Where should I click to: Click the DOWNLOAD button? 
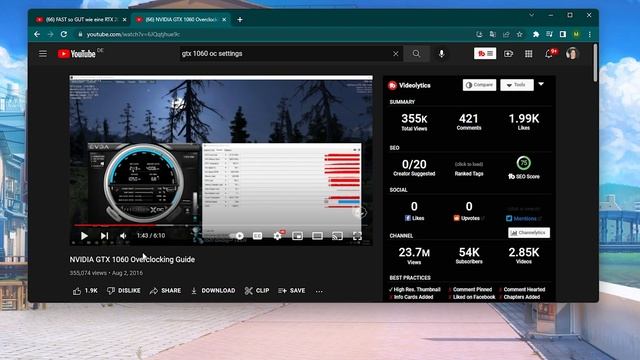pos(213,291)
